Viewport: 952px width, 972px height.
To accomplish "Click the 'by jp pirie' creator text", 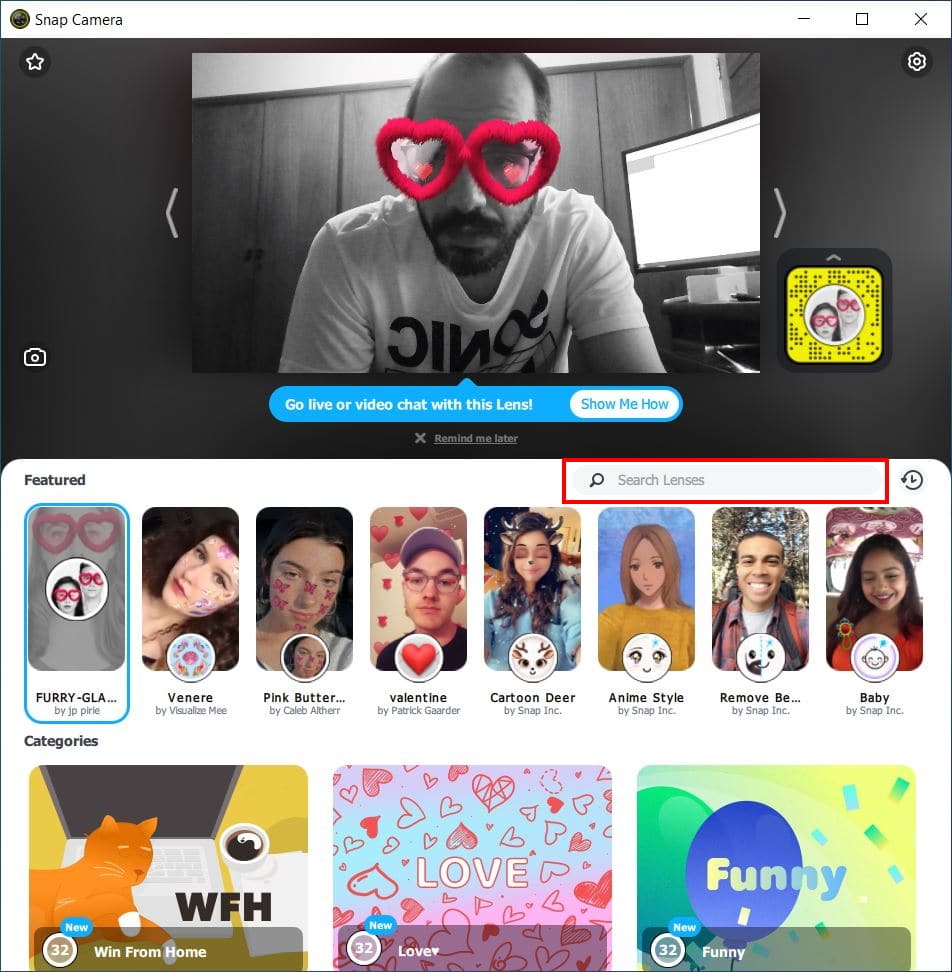I will (77, 710).
